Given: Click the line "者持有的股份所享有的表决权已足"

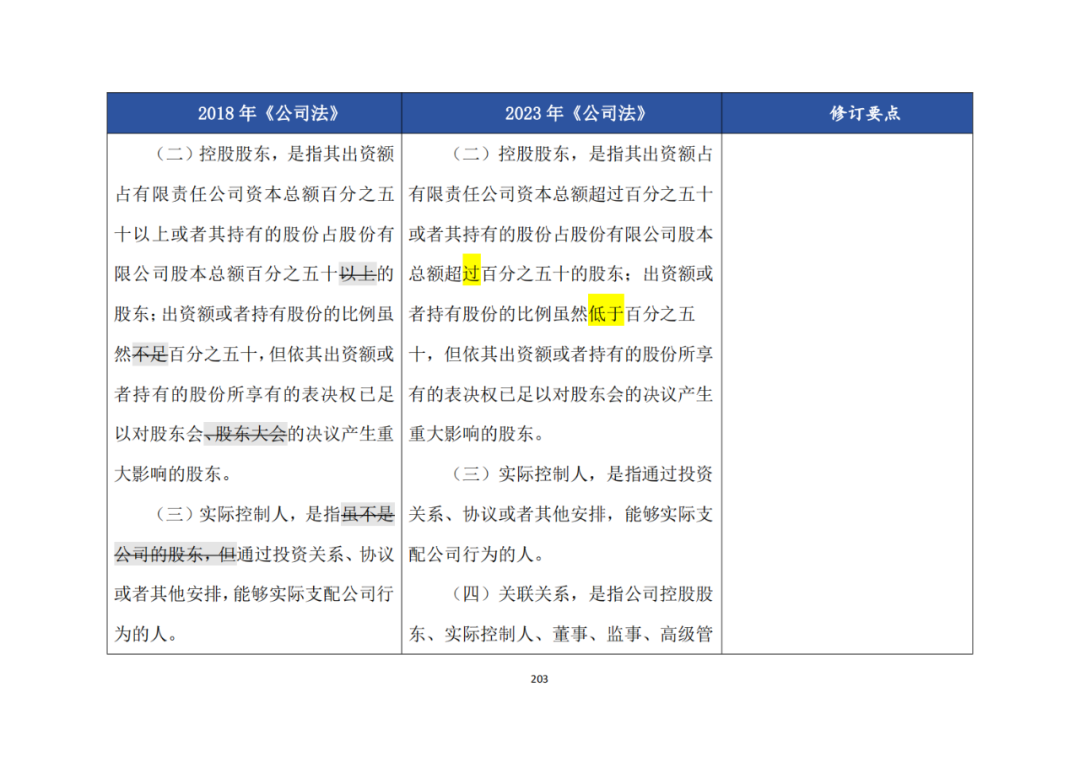Looking at the screenshot, I should [254, 394].
